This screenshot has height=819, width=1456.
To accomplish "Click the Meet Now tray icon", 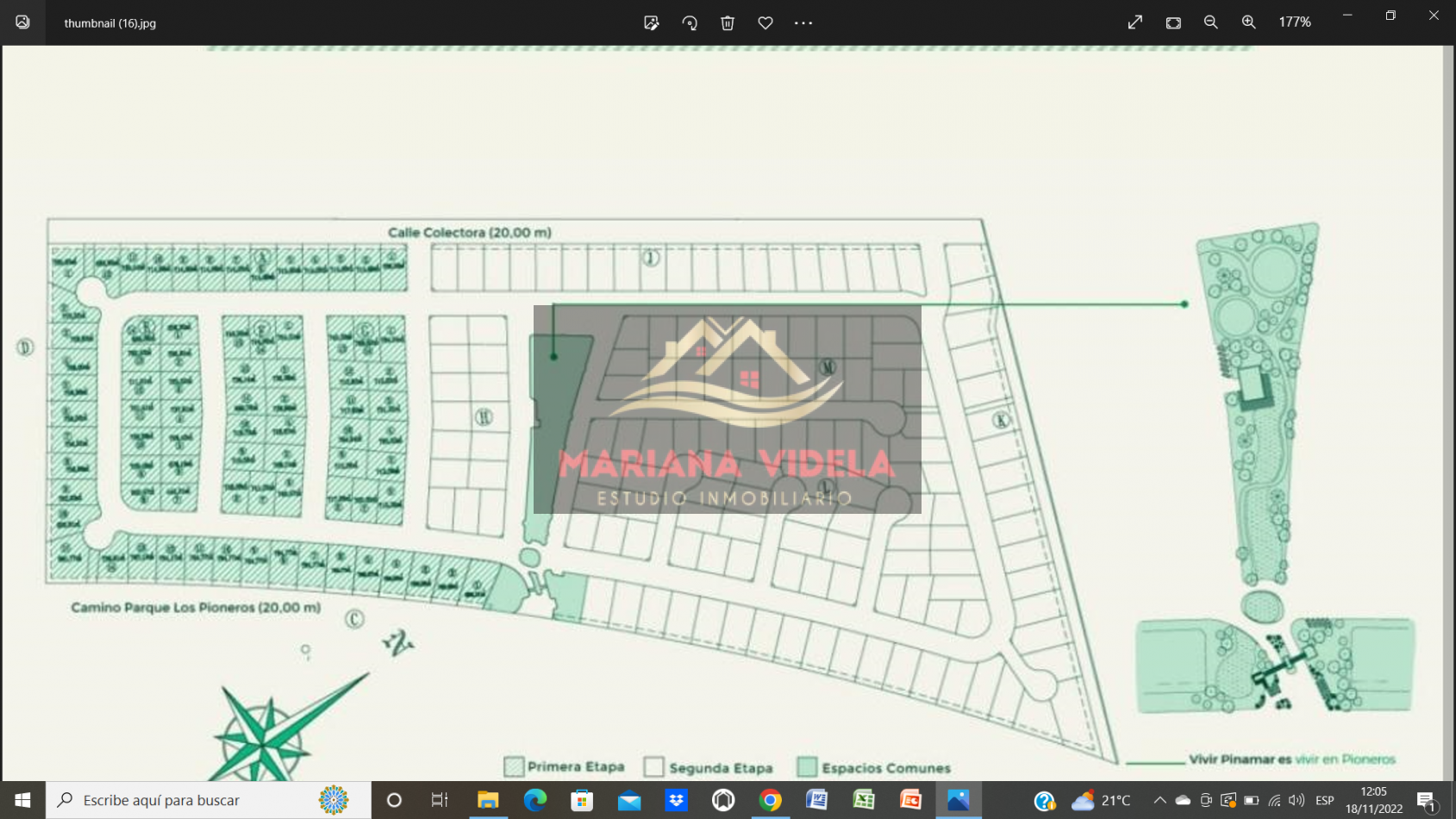I will point(1206,800).
